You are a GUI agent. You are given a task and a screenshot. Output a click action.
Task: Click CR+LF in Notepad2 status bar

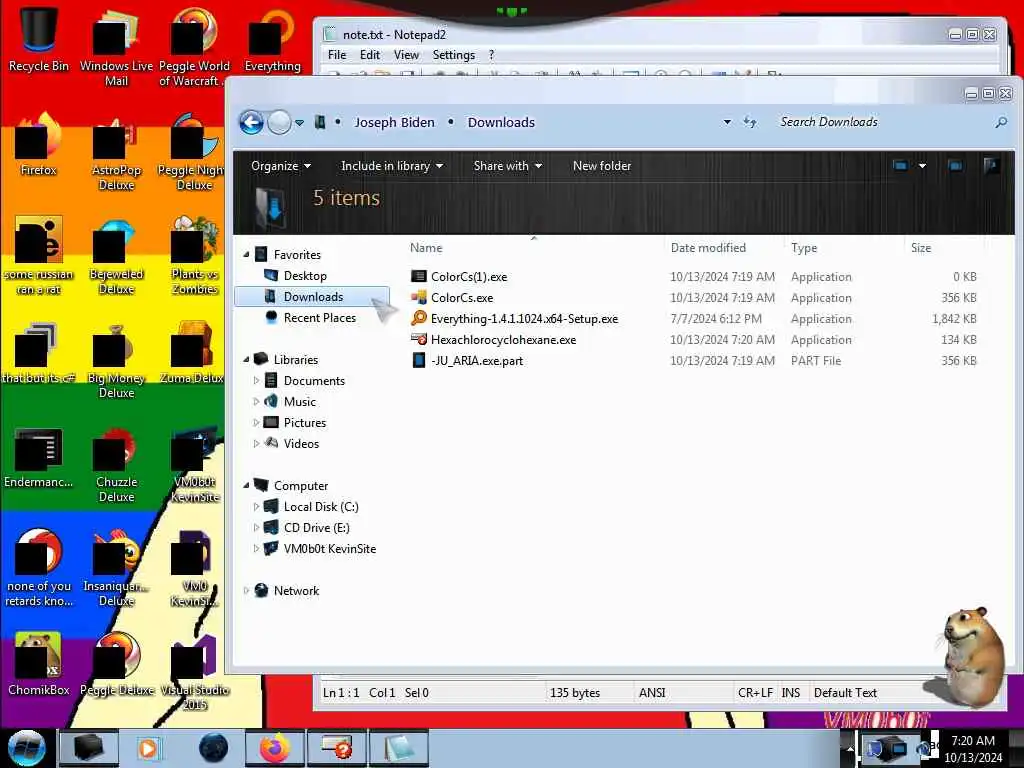(755, 693)
